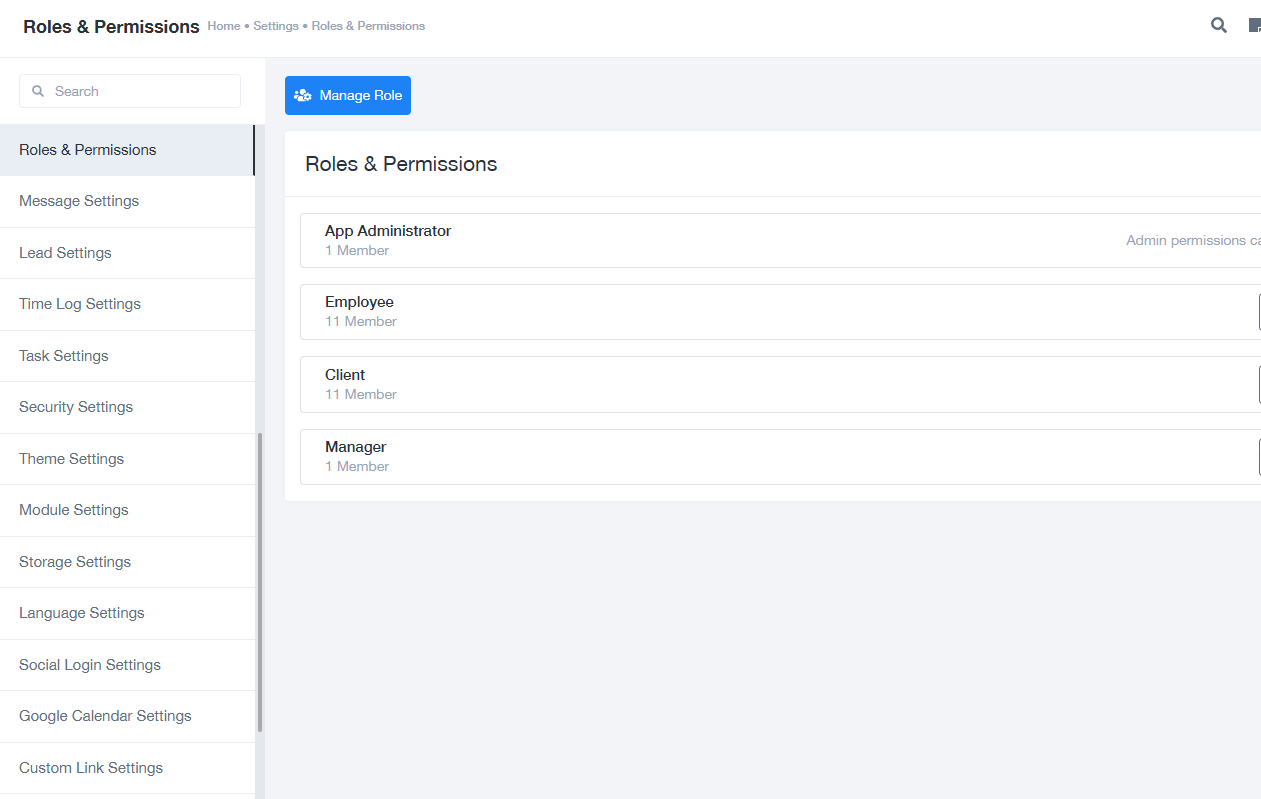Click the magnifier search icon in header

(x=1218, y=26)
